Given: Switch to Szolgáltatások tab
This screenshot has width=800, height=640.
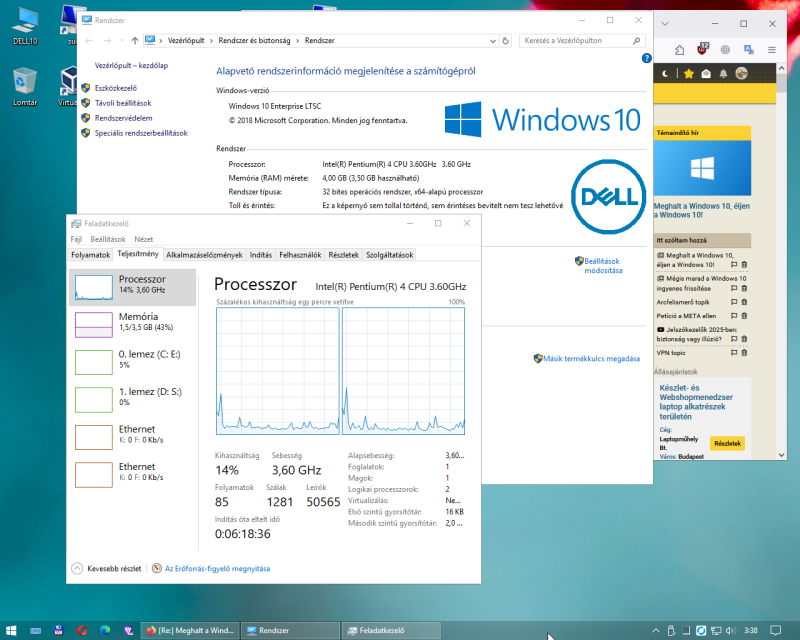Looking at the screenshot, I should (x=389, y=255).
